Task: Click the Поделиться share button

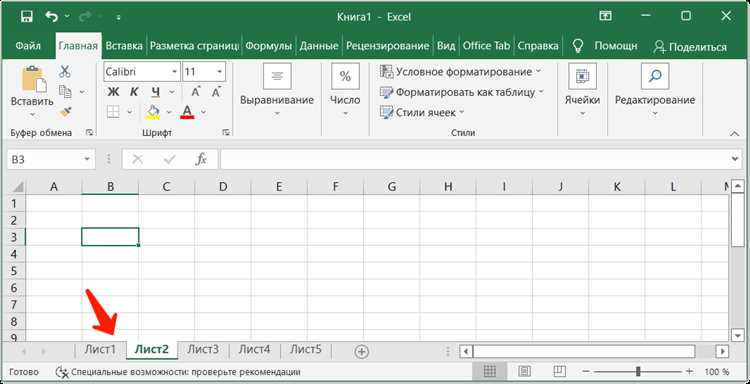Action: pyautogui.click(x=690, y=46)
